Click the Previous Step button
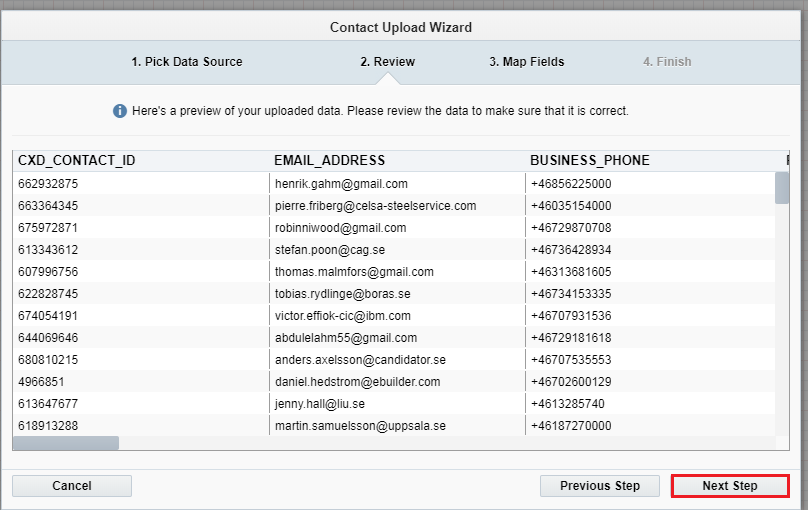 click(x=600, y=486)
